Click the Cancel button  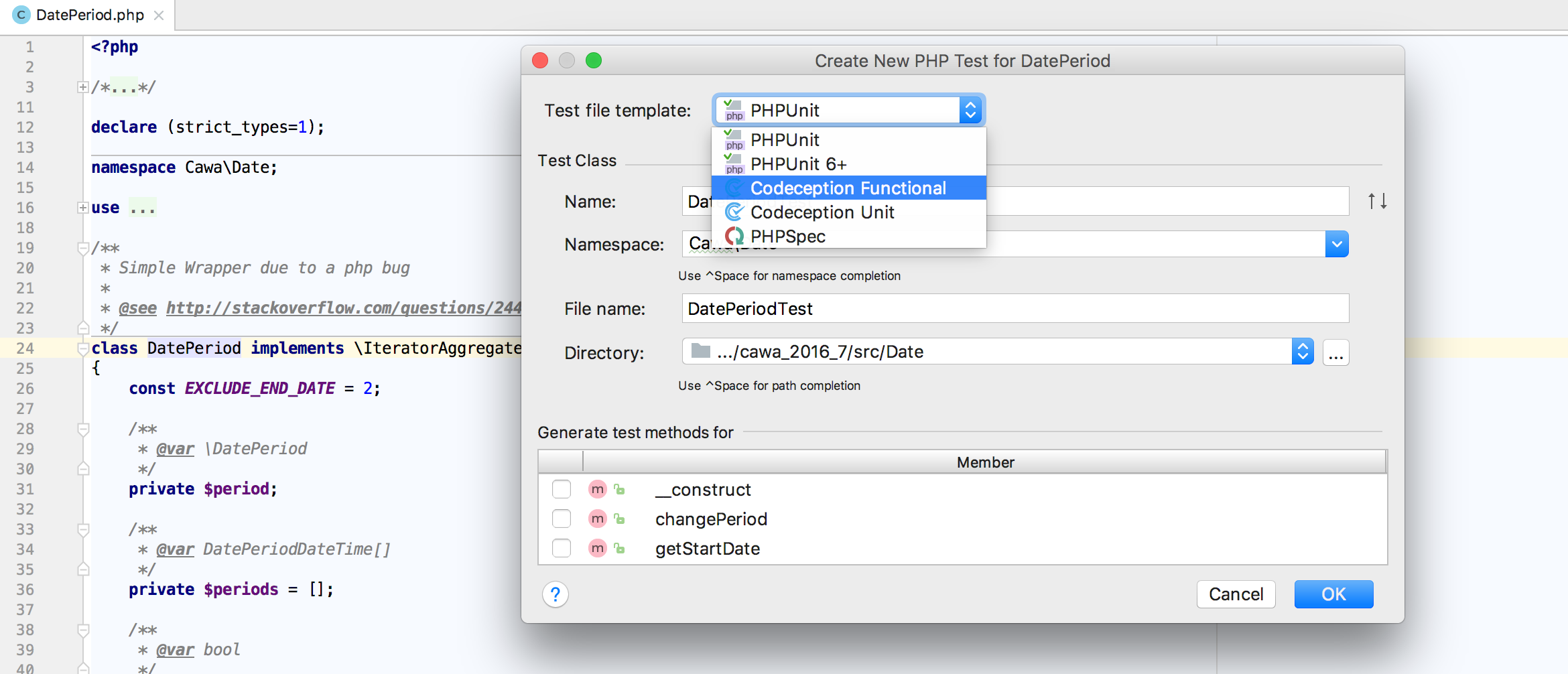pyautogui.click(x=1236, y=594)
